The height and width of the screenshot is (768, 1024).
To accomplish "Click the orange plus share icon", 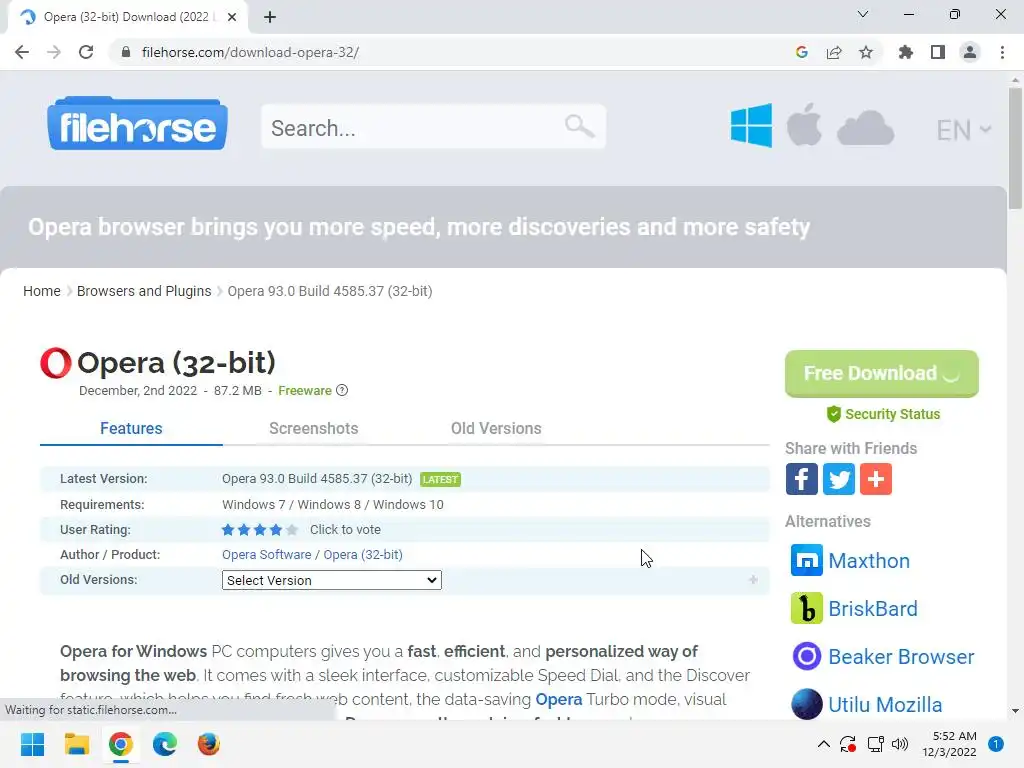I will pos(876,479).
